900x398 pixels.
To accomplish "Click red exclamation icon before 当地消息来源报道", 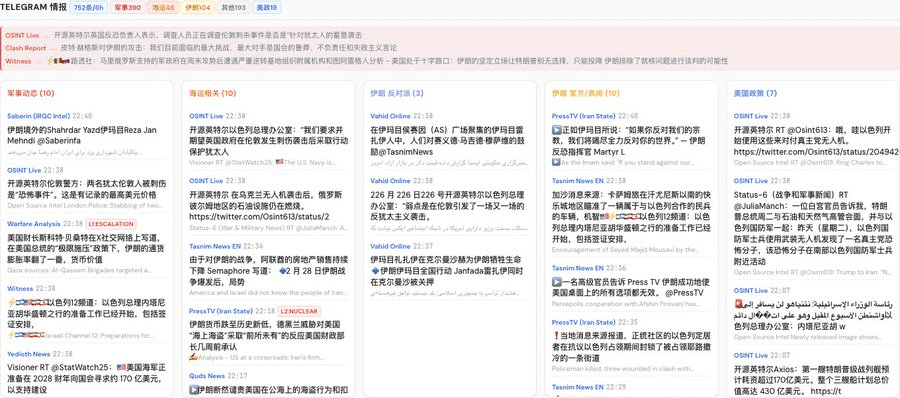I will click(x=556, y=336).
